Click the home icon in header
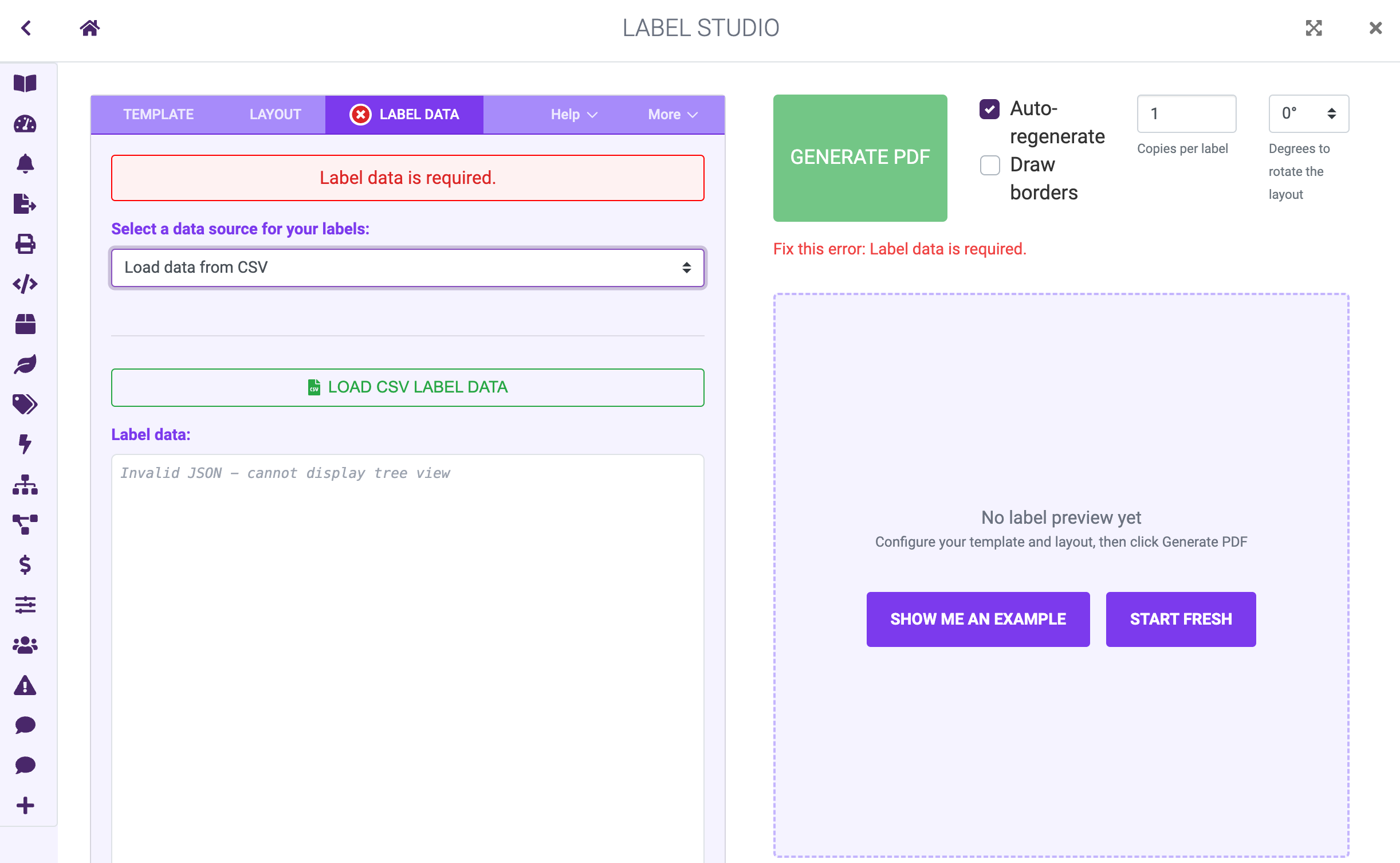The width and height of the screenshot is (1400, 863). (x=89, y=28)
